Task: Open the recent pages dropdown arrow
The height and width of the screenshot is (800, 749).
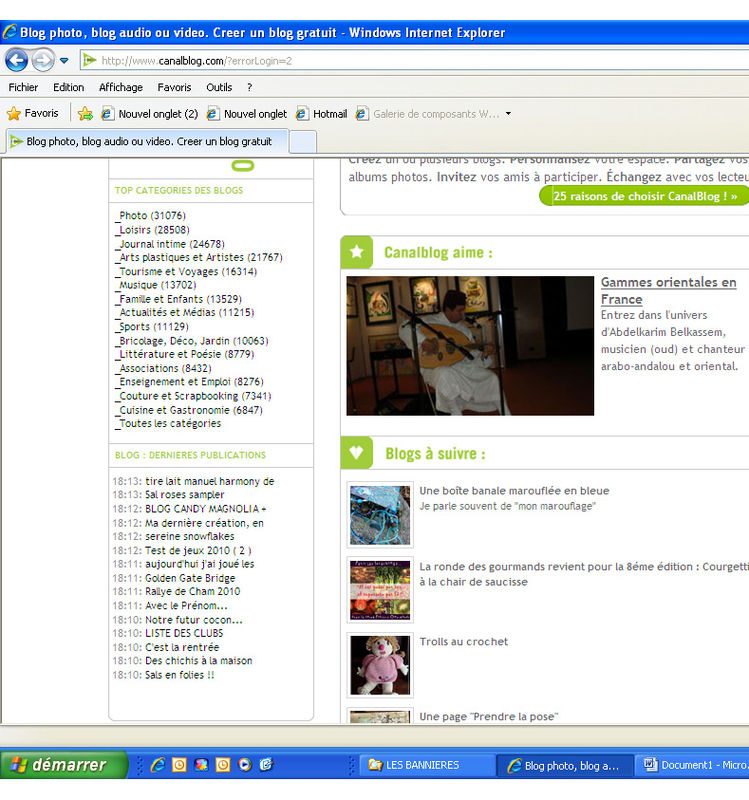Action: coord(64,61)
